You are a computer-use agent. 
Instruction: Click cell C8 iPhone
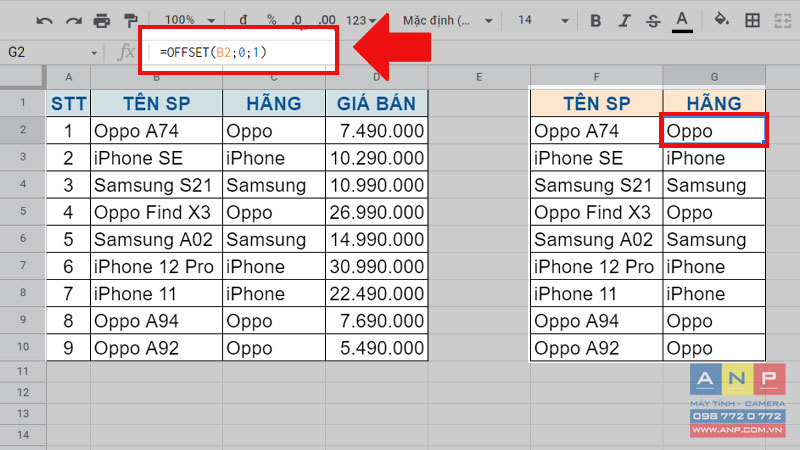[274, 294]
